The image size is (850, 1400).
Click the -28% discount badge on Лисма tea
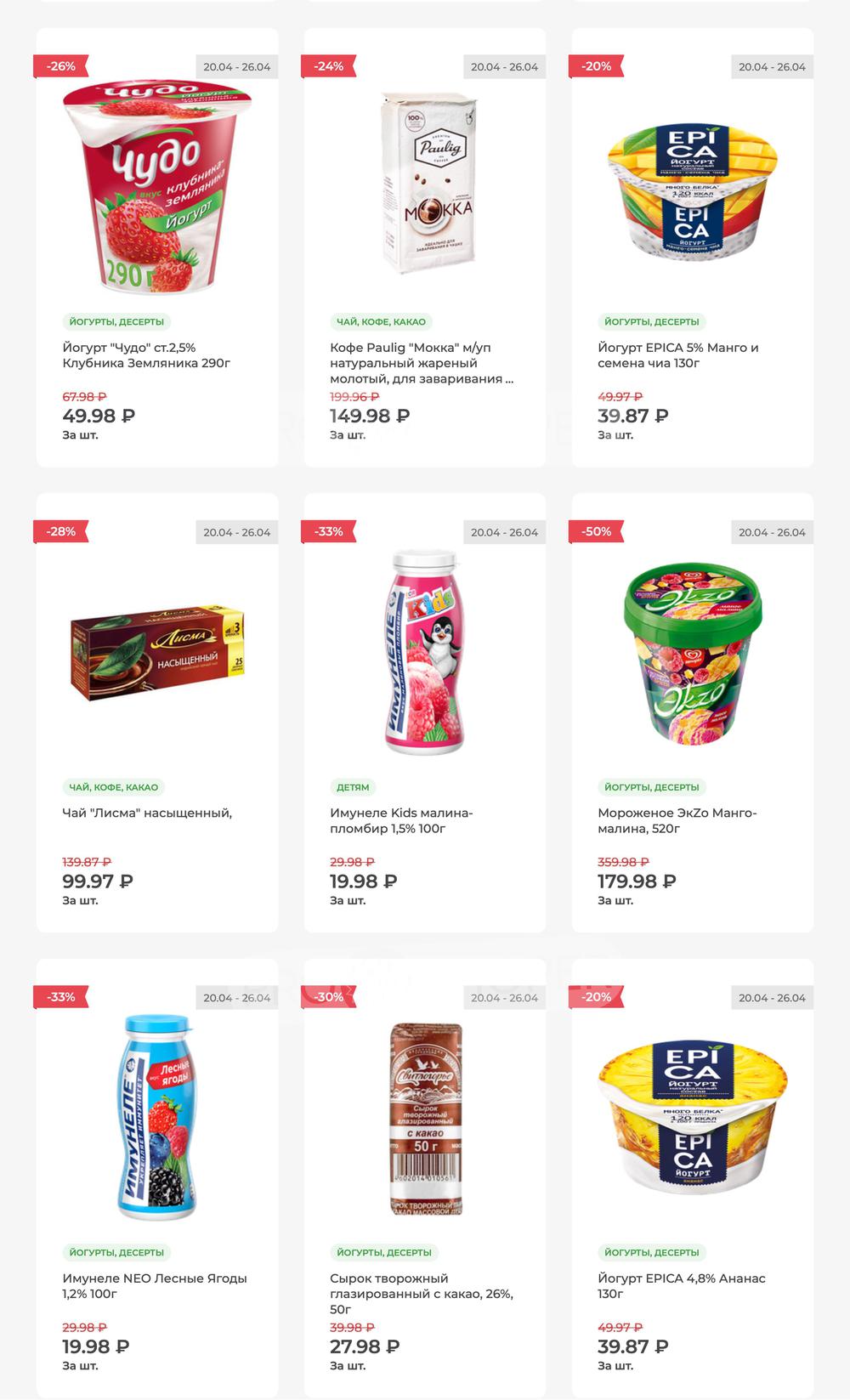60,532
